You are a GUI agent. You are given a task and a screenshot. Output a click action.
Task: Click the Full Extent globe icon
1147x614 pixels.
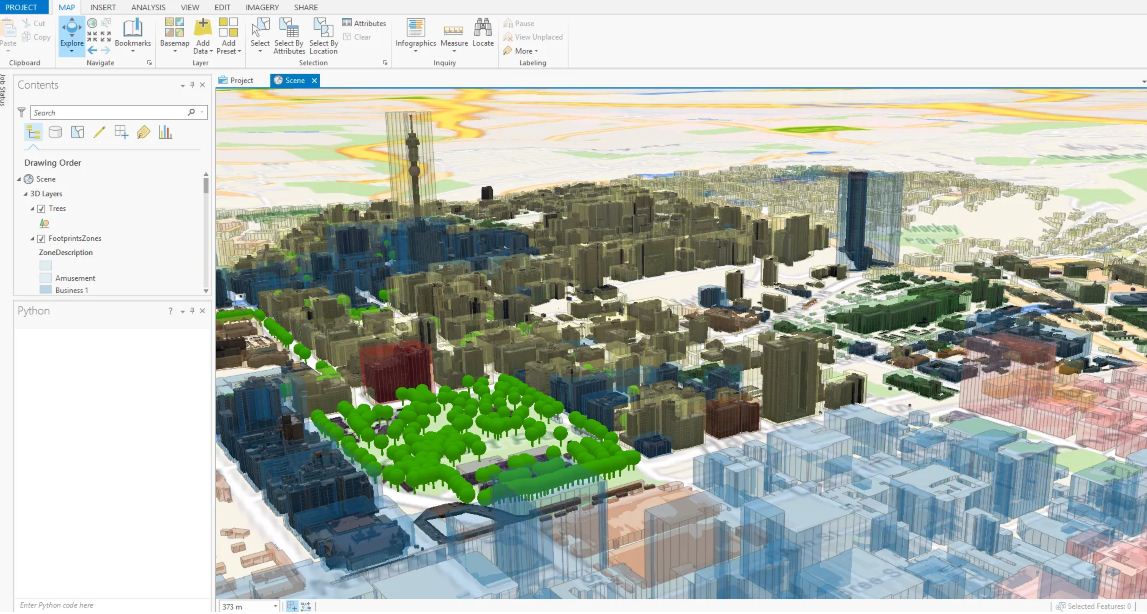92,23
